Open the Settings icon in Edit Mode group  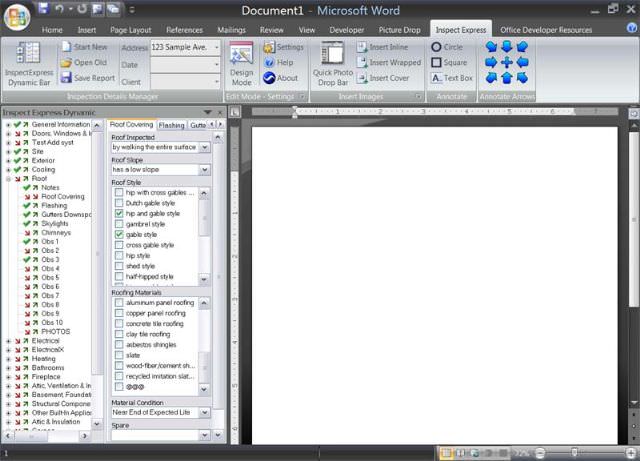283,47
